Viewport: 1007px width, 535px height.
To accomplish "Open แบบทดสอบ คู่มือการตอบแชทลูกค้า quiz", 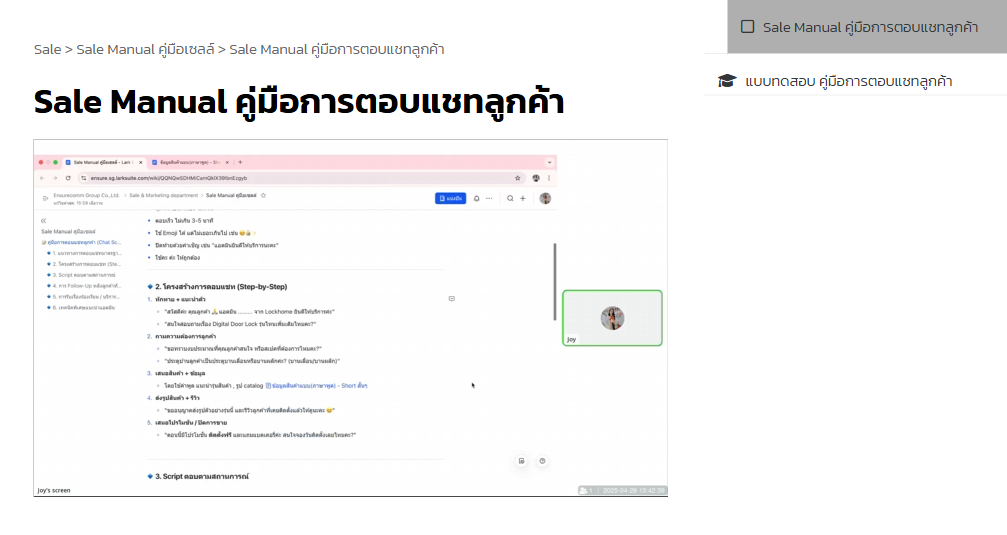I will (848, 81).
